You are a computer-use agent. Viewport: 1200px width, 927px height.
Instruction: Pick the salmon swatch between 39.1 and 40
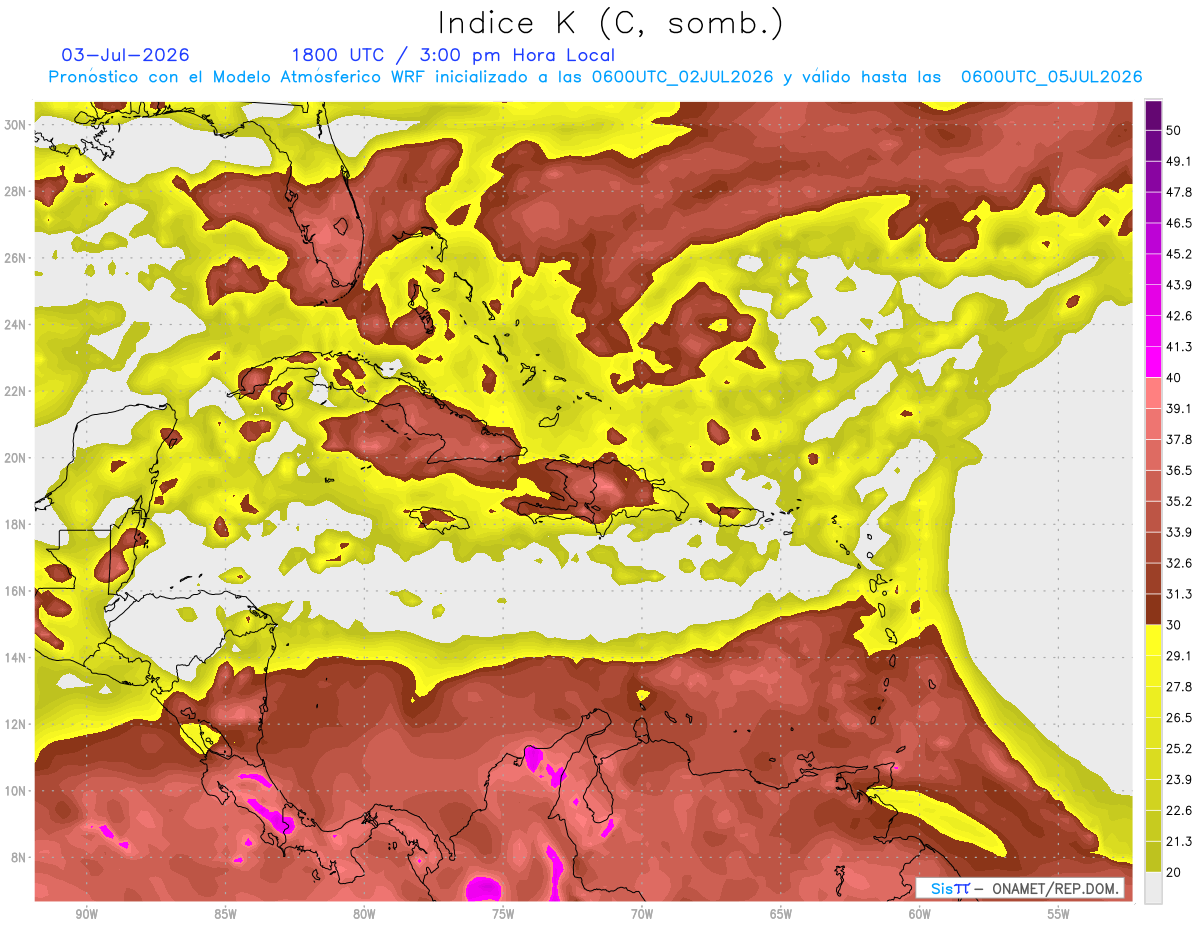(x=1153, y=393)
